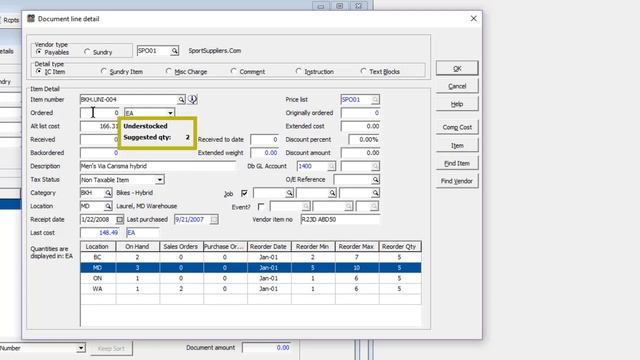This screenshot has height=360, width=640.
Task: Open Receipt date calendar picker
Action: (119, 220)
